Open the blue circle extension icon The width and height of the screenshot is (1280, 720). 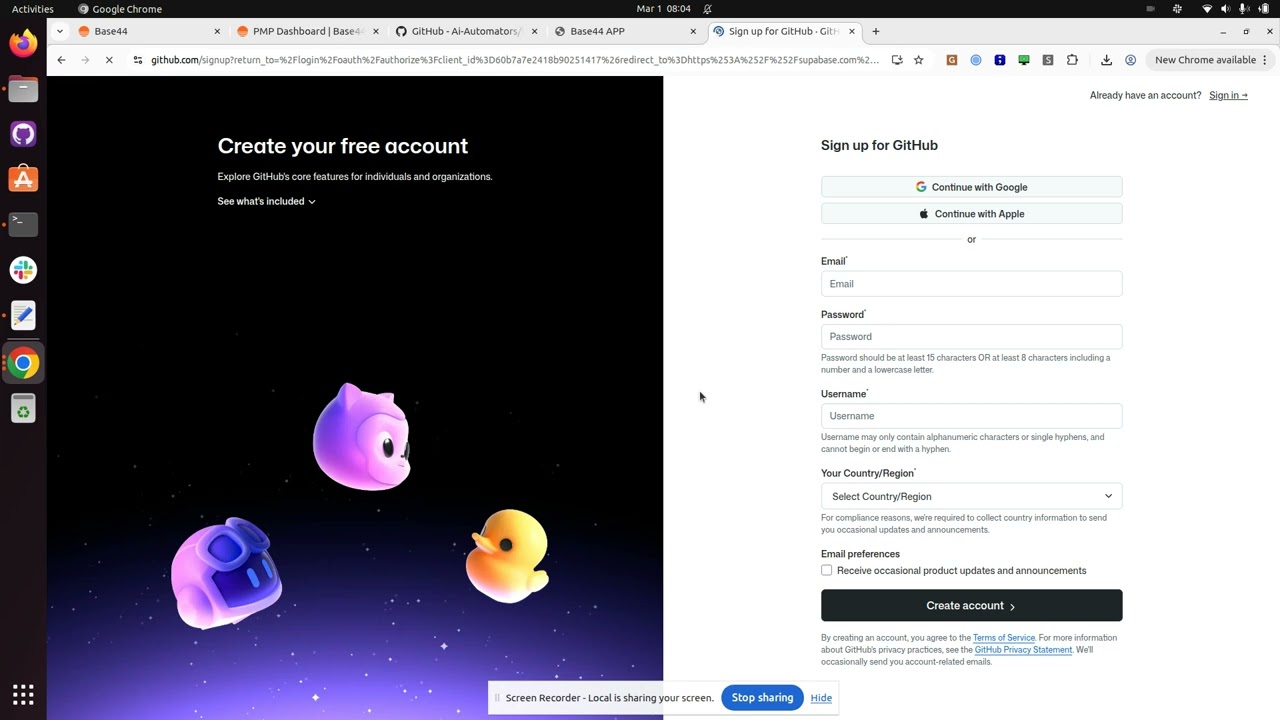[x=976, y=60]
